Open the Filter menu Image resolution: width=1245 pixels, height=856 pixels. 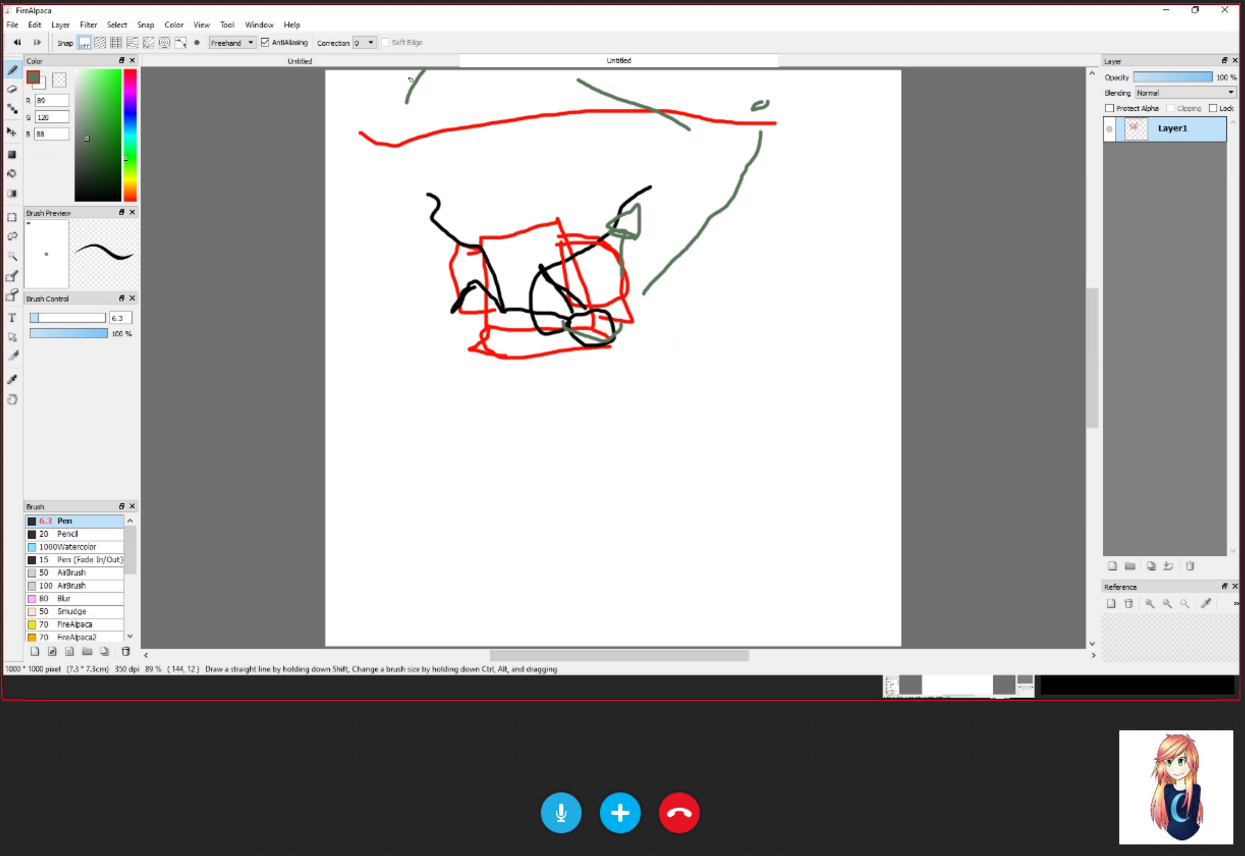coord(89,25)
